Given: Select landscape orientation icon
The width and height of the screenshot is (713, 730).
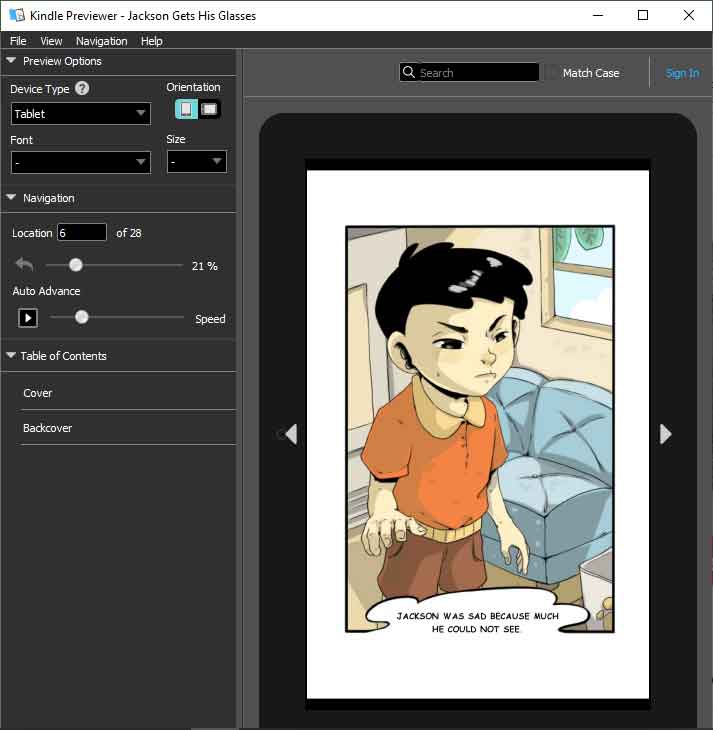Looking at the screenshot, I should 209,109.
